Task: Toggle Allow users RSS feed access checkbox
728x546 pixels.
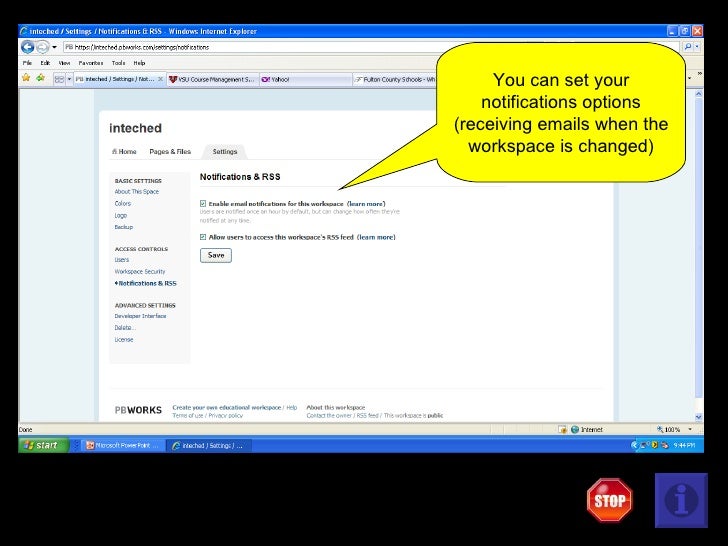Action: click(x=203, y=237)
